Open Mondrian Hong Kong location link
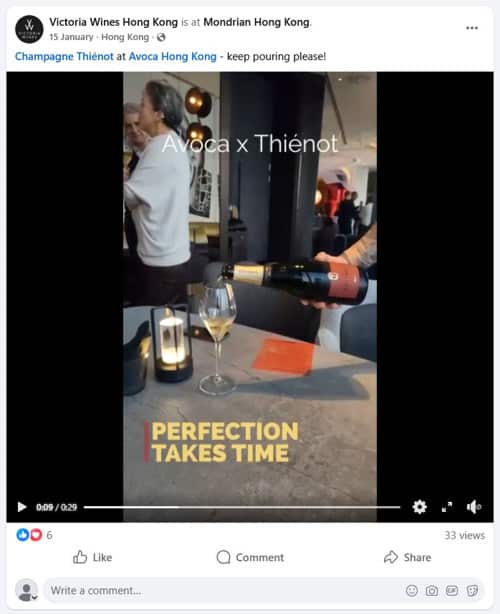This screenshot has width=500, height=614. click(256, 22)
